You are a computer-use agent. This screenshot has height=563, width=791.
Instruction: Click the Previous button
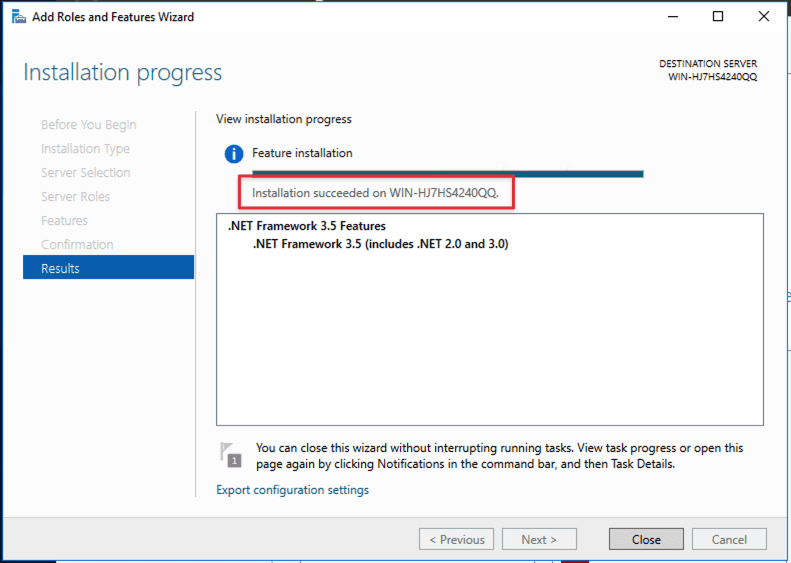pyautogui.click(x=456, y=539)
